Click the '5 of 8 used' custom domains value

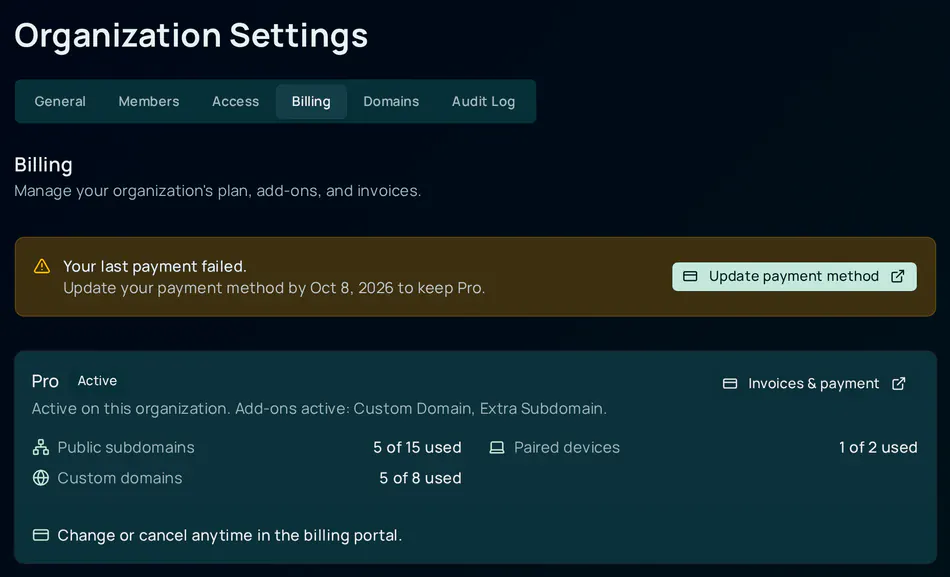point(420,478)
